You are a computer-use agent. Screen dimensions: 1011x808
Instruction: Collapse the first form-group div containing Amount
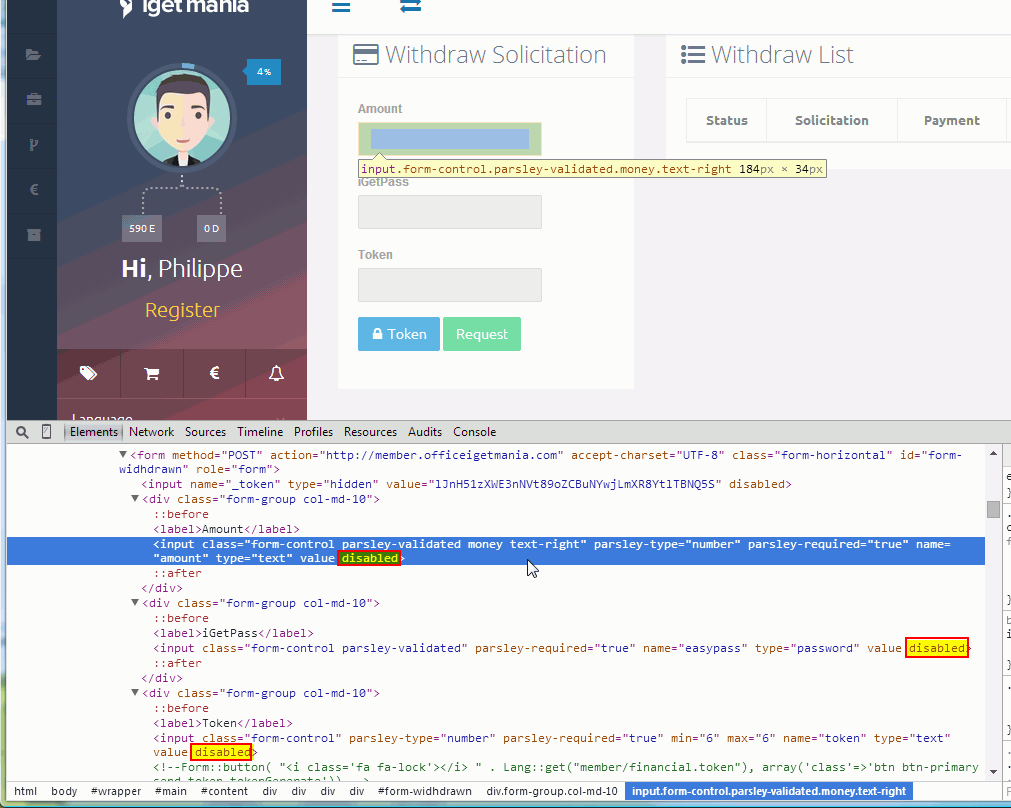click(x=136, y=499)
